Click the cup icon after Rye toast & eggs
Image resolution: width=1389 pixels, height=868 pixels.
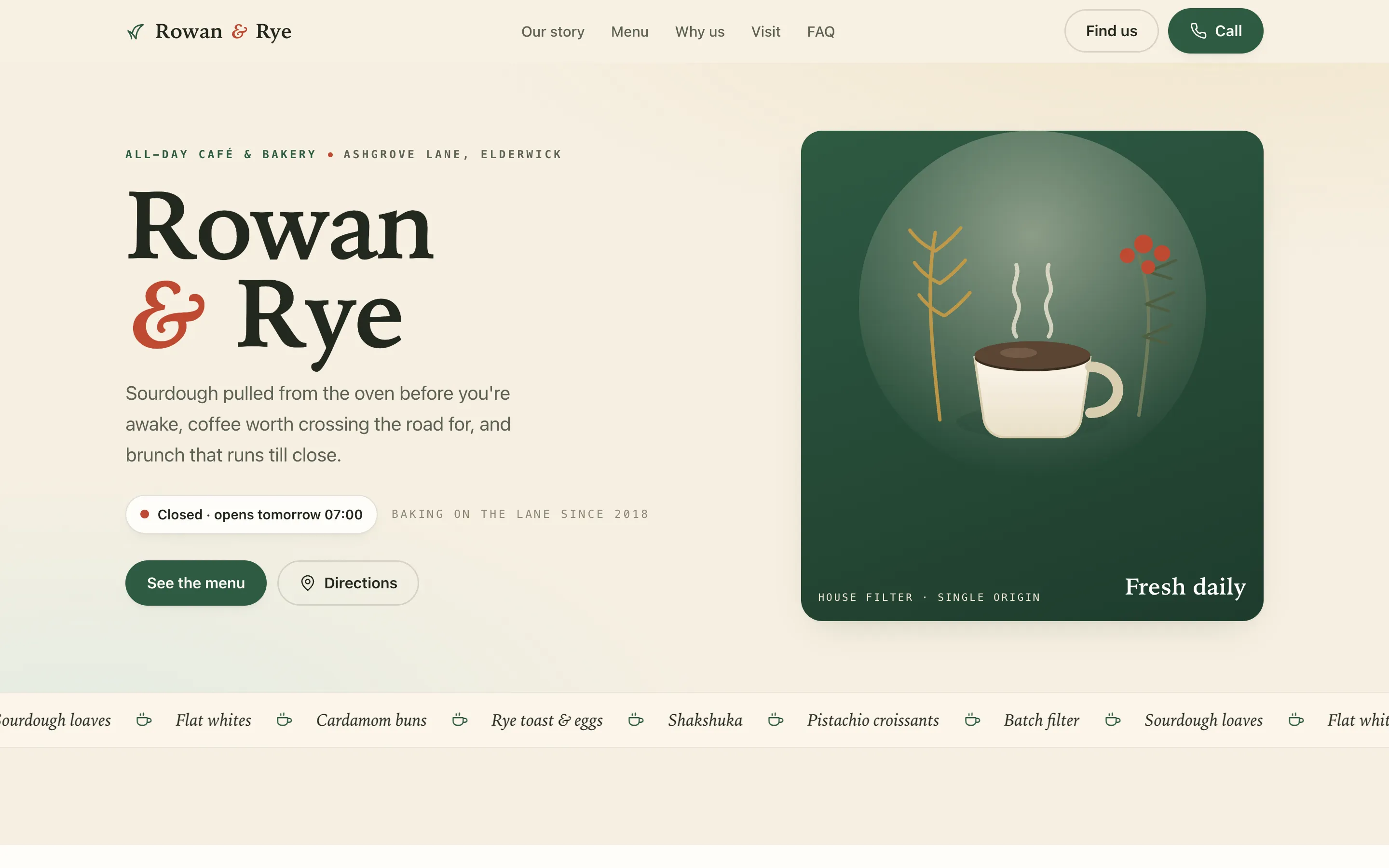click(x=635, y=720)
